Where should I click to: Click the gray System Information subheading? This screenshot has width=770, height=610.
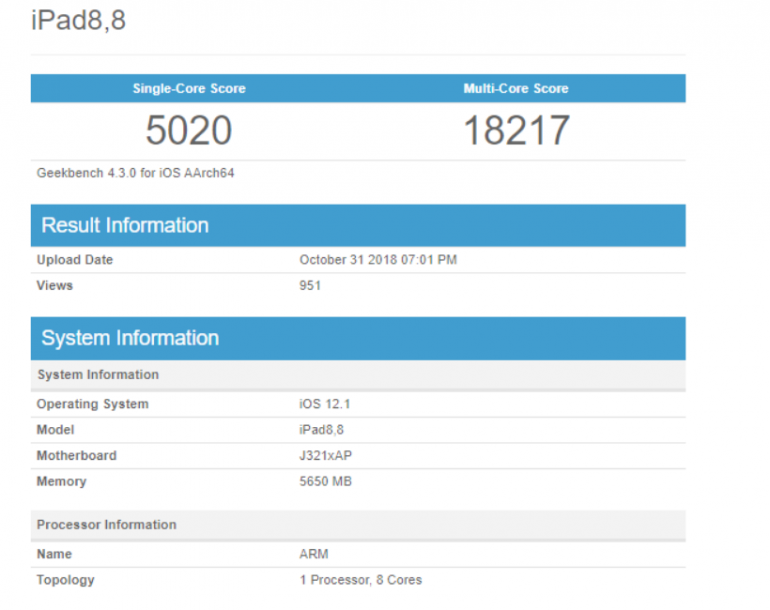click(x=98, y=375)
